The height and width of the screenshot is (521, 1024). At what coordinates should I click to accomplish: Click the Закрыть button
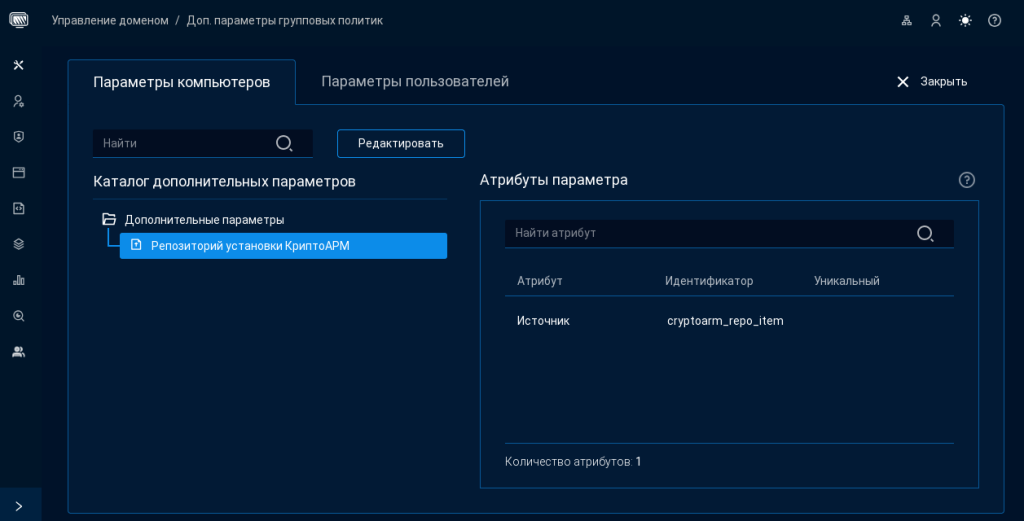pos(931,82)
